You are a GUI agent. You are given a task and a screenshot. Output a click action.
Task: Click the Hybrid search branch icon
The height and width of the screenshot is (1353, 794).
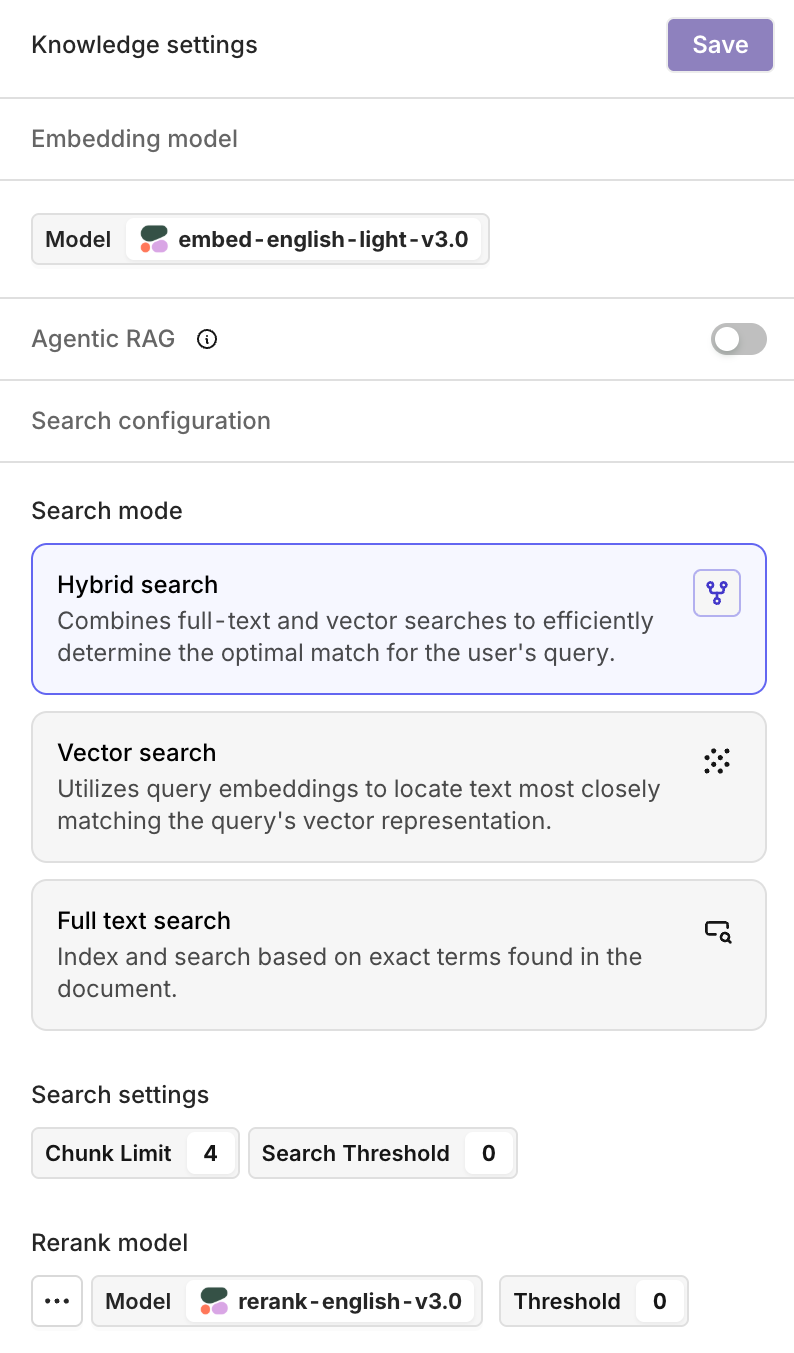pyautogui.click(x=717, y=593)
